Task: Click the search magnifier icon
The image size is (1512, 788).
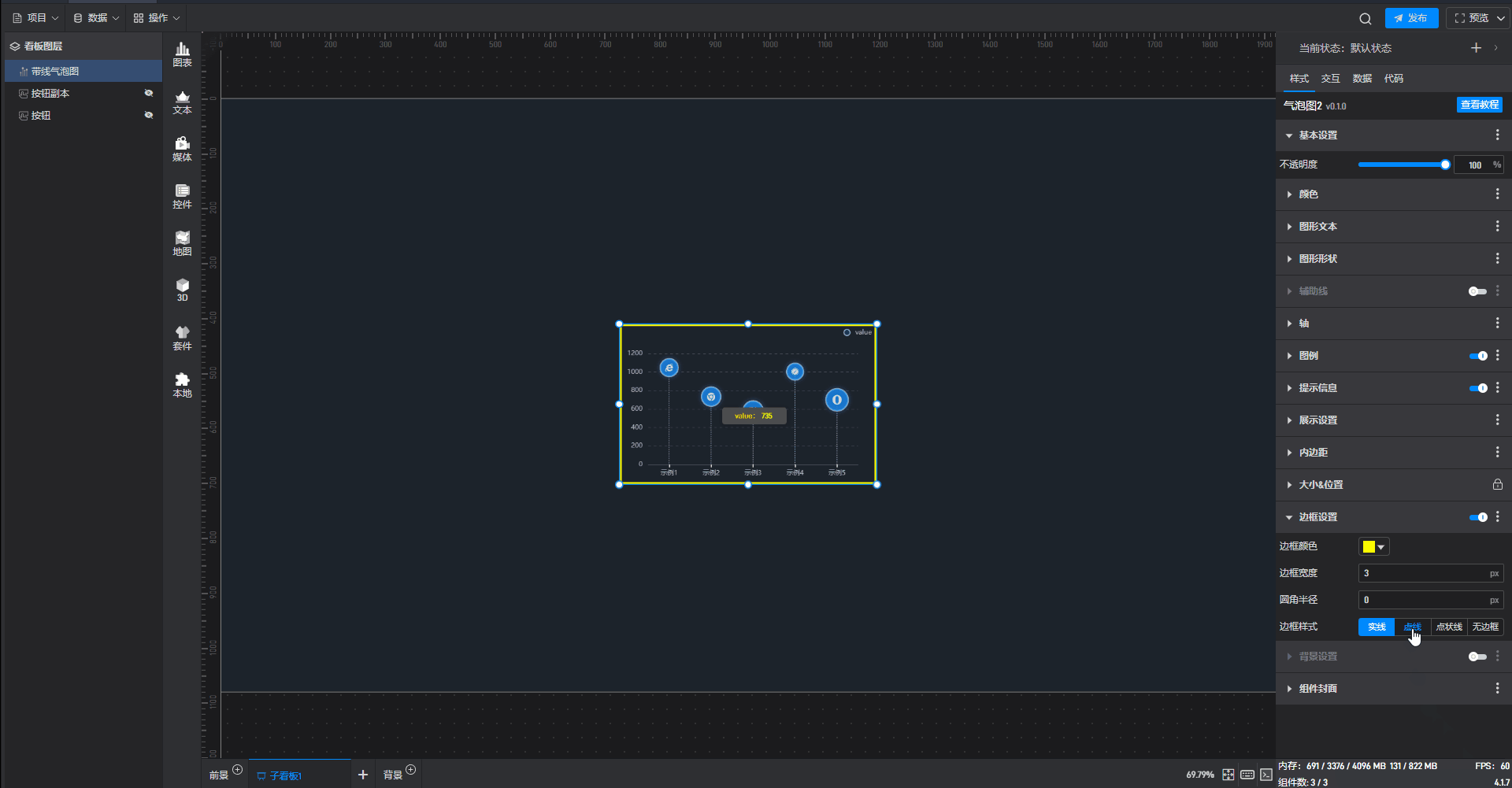Action: pyautogui.click(x=1365, y=18)
